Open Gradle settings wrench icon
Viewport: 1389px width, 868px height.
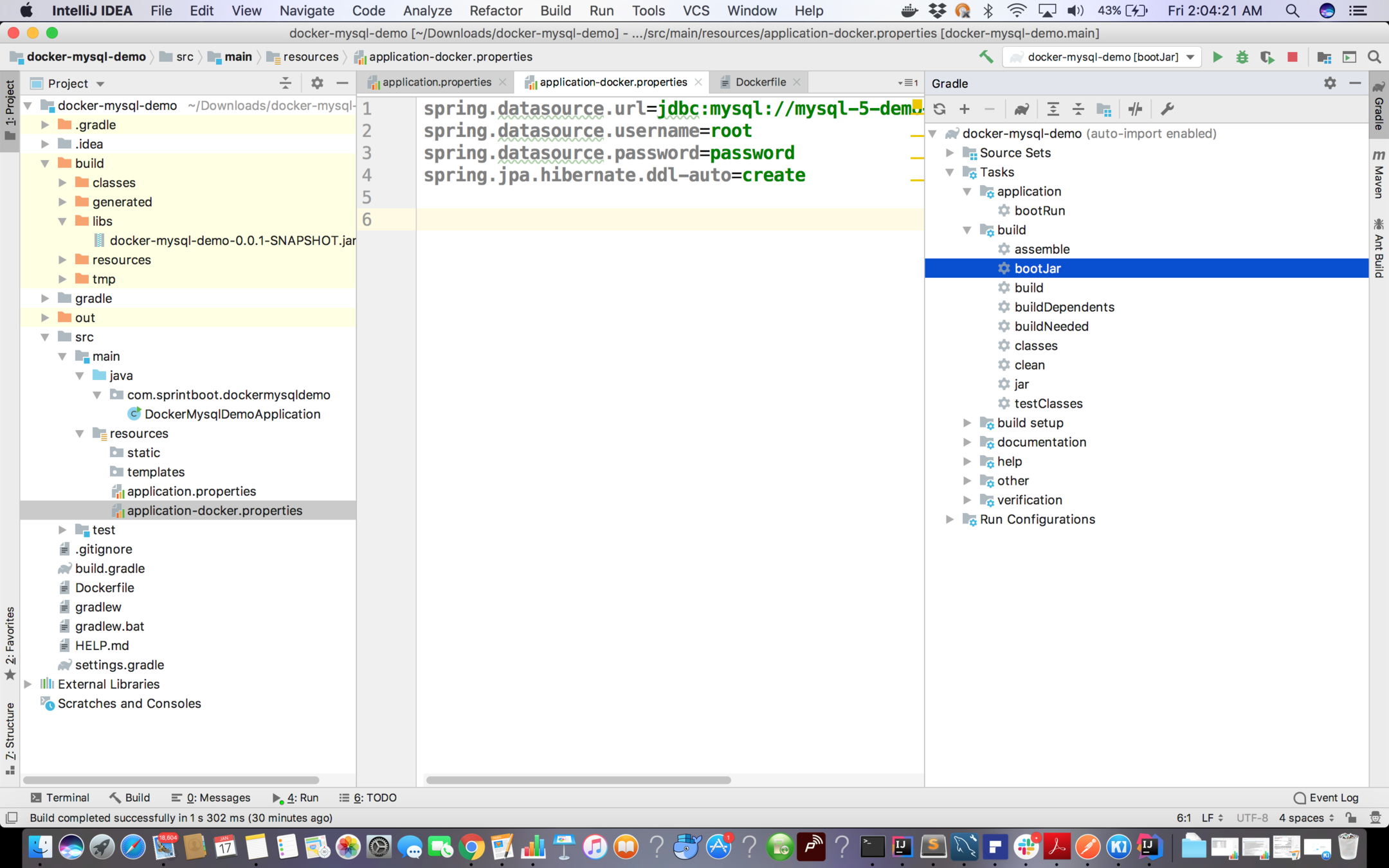(1167, 109)
